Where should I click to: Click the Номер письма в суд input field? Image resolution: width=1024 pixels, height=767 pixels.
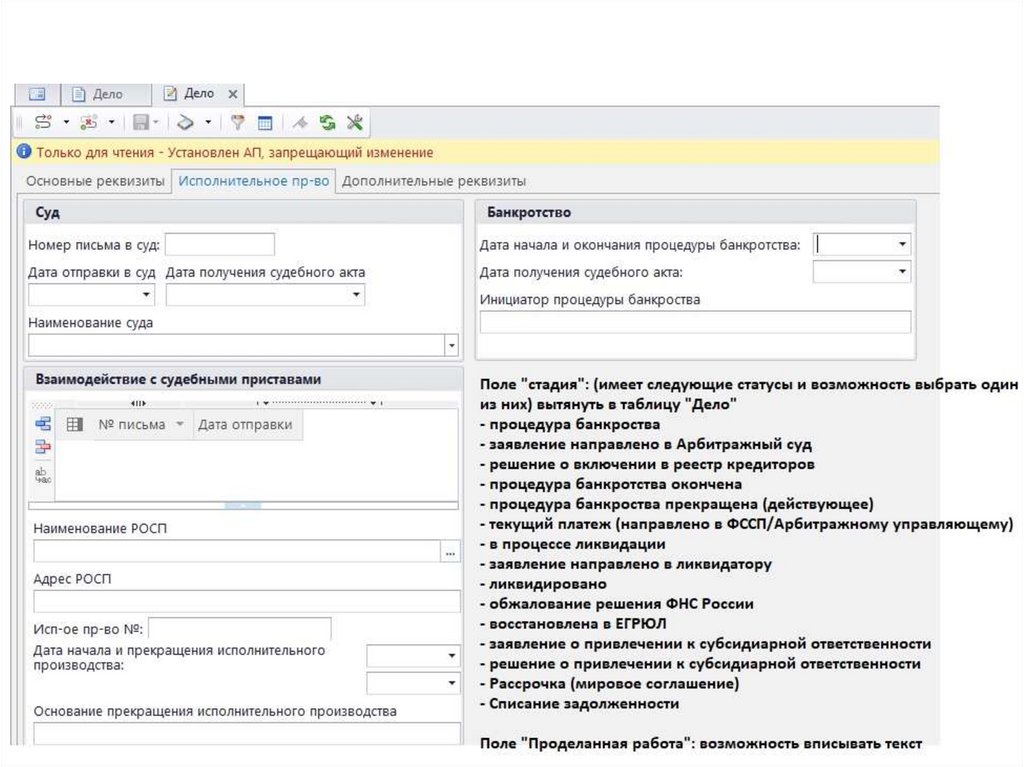[x=219, y=244]
